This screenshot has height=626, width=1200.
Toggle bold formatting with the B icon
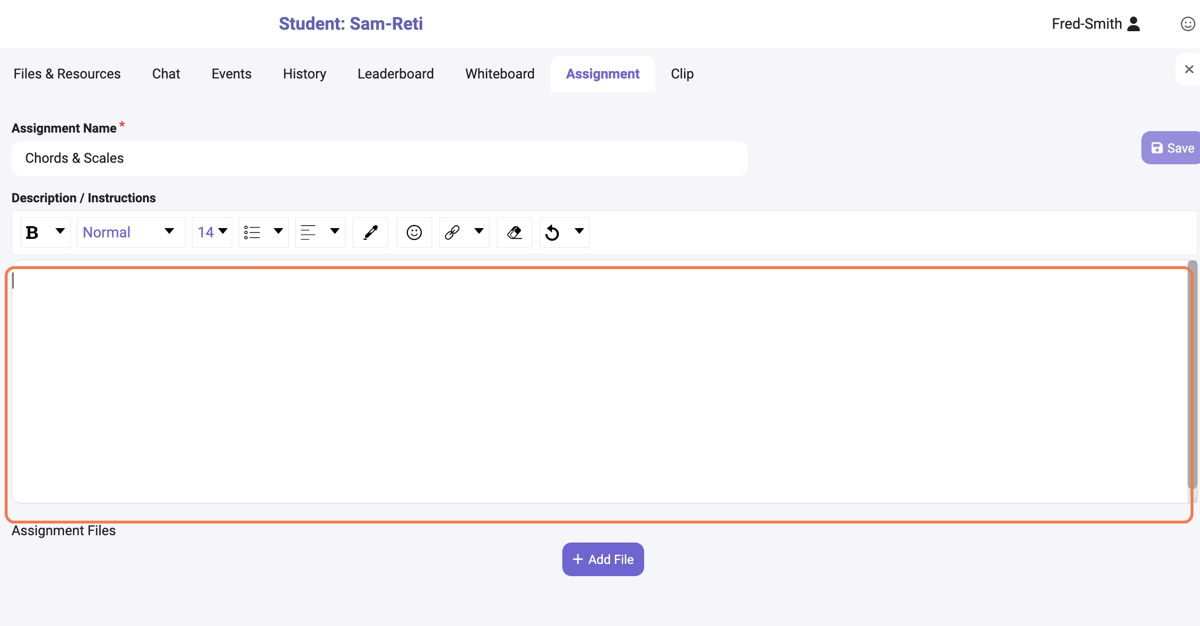click(32, 232)
